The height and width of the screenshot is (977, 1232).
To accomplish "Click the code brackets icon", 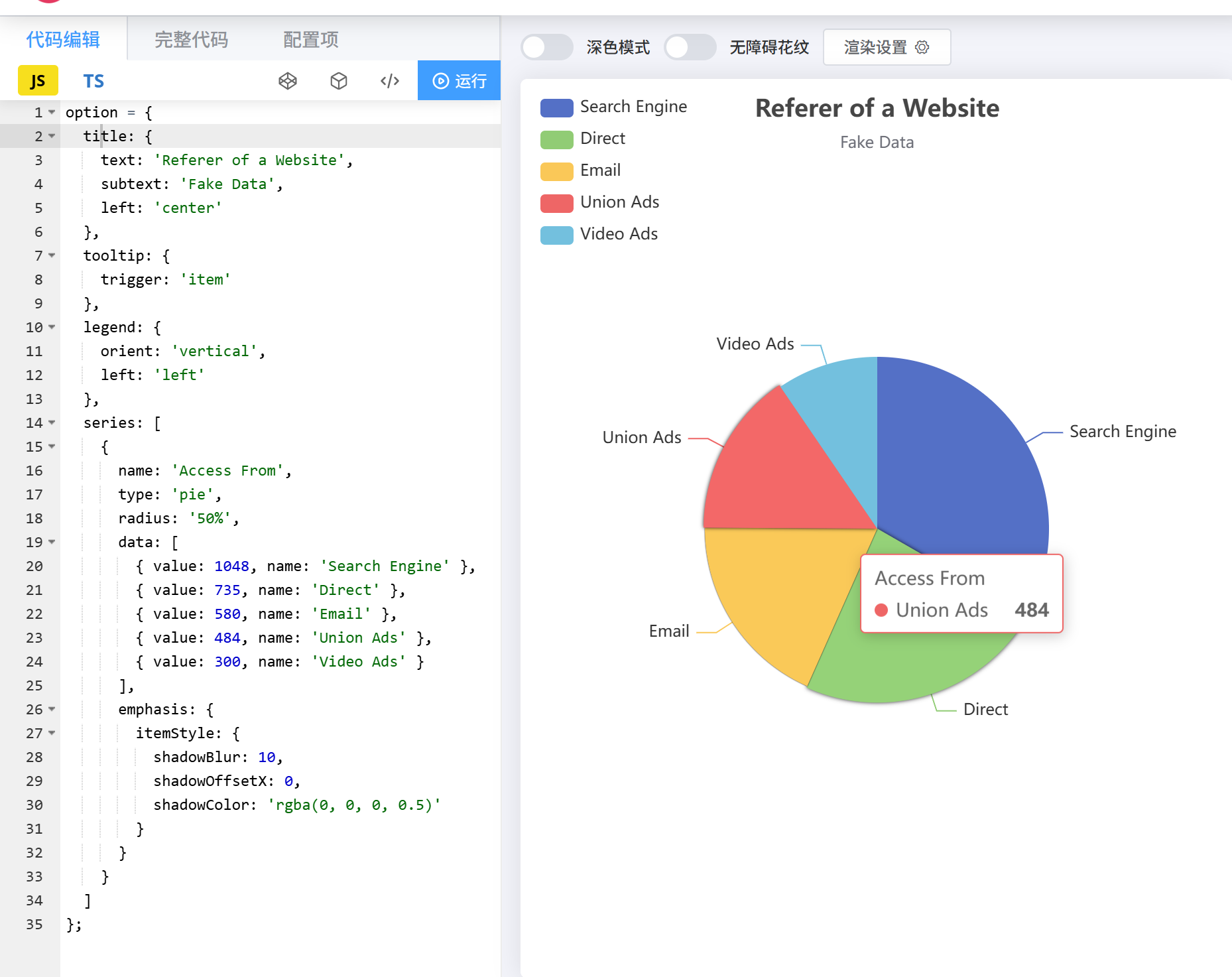I will 390,81.
